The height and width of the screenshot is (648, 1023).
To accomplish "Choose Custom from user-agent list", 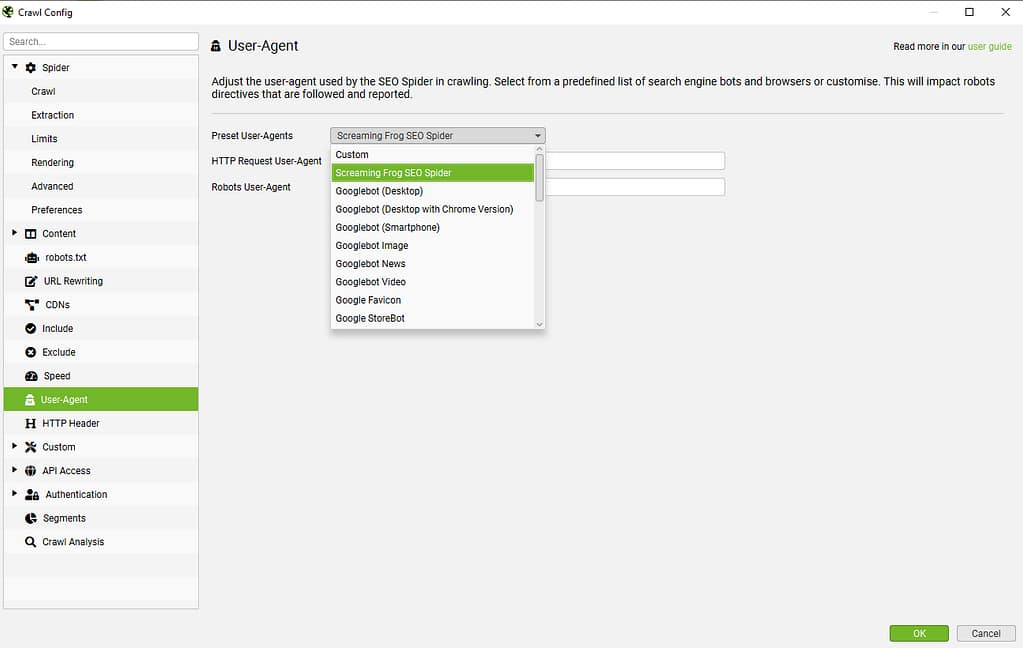I will point(433,155).
